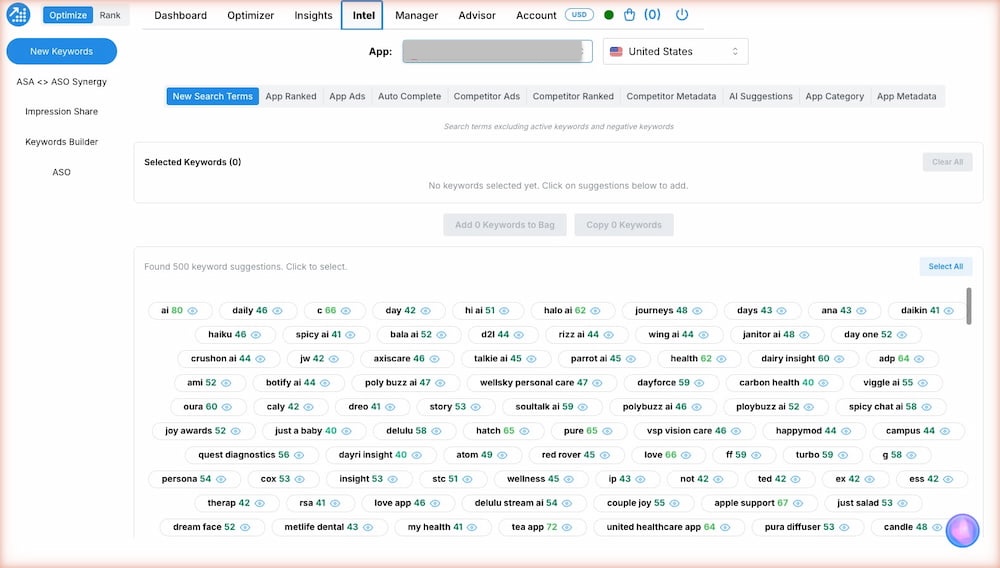Image resolution: width=1000 pixels, height=568 pixels.
Task: Select keyword chip 'united healthcare app 64'
Action: point(668,527)
